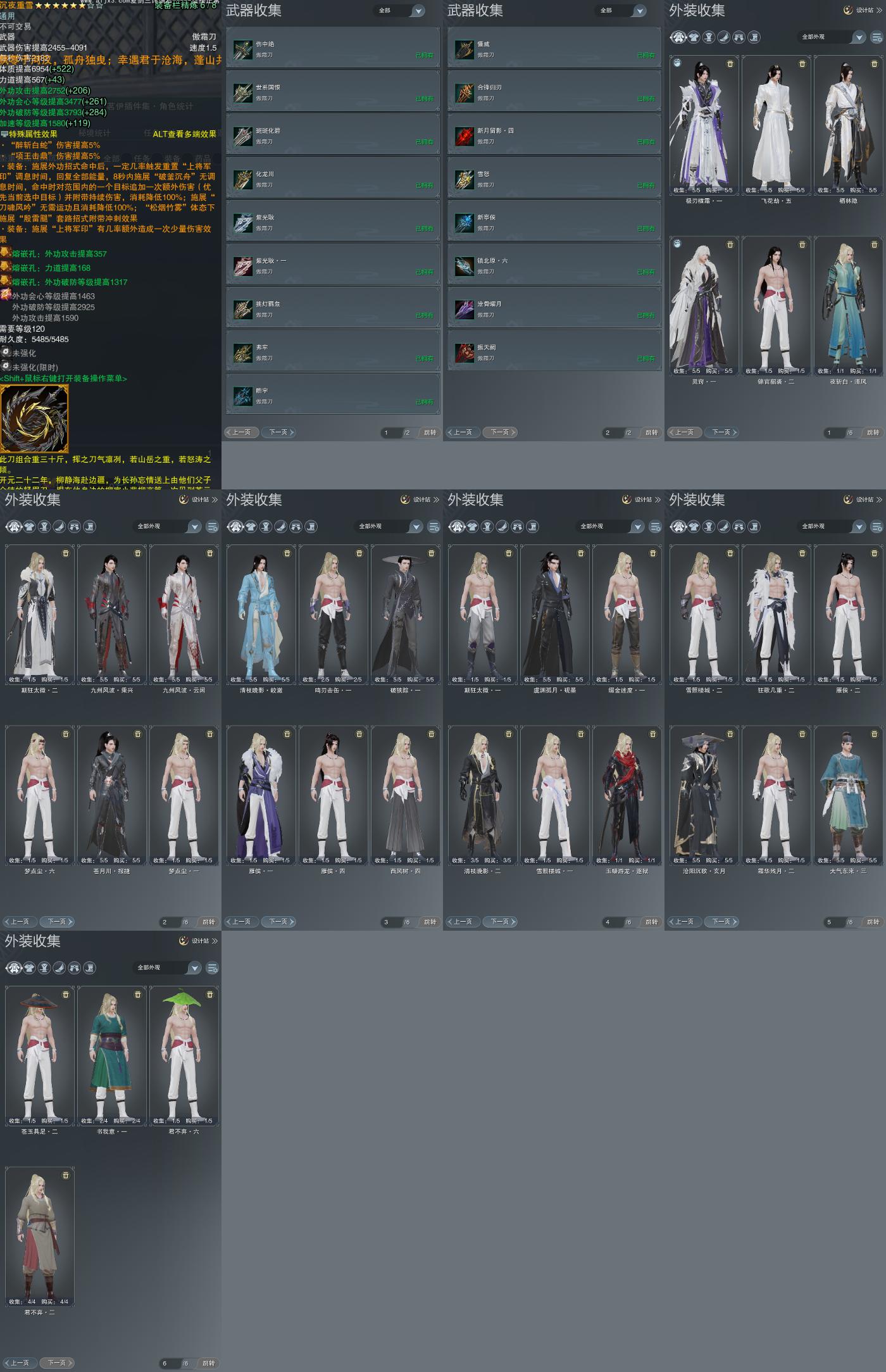The width and height of the screenshot is (886, 1372).
Task: Open the 全部 dropdown above the 慑威 list
Action: tap(623, 11)
